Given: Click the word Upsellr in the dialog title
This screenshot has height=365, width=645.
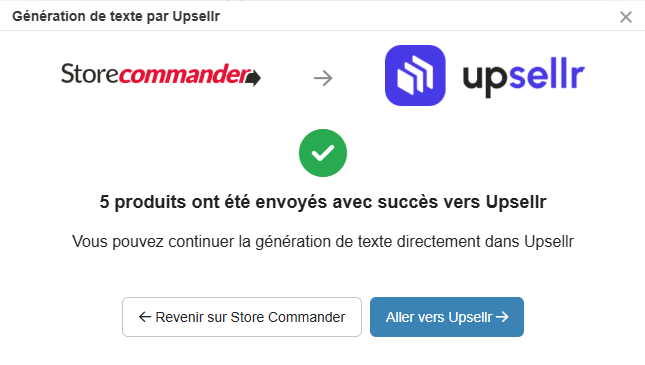Looking at the screenshot, I should (196, 16).
